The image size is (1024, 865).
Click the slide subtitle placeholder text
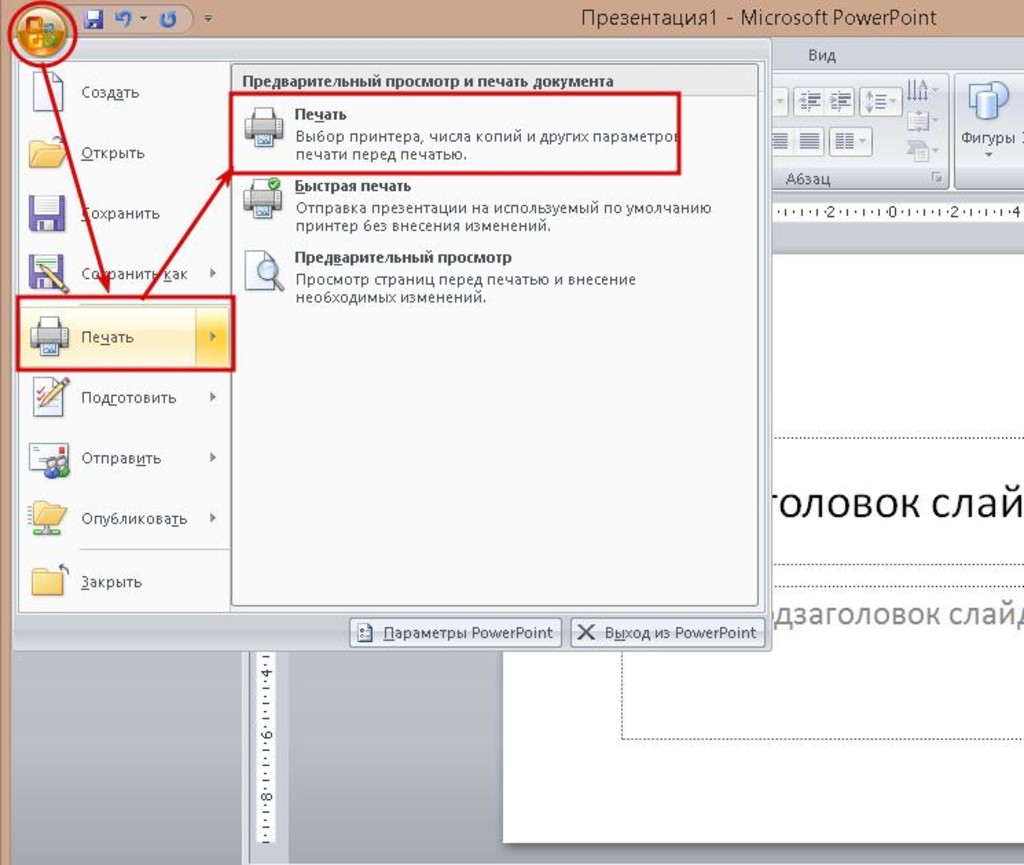click(897, 615)
